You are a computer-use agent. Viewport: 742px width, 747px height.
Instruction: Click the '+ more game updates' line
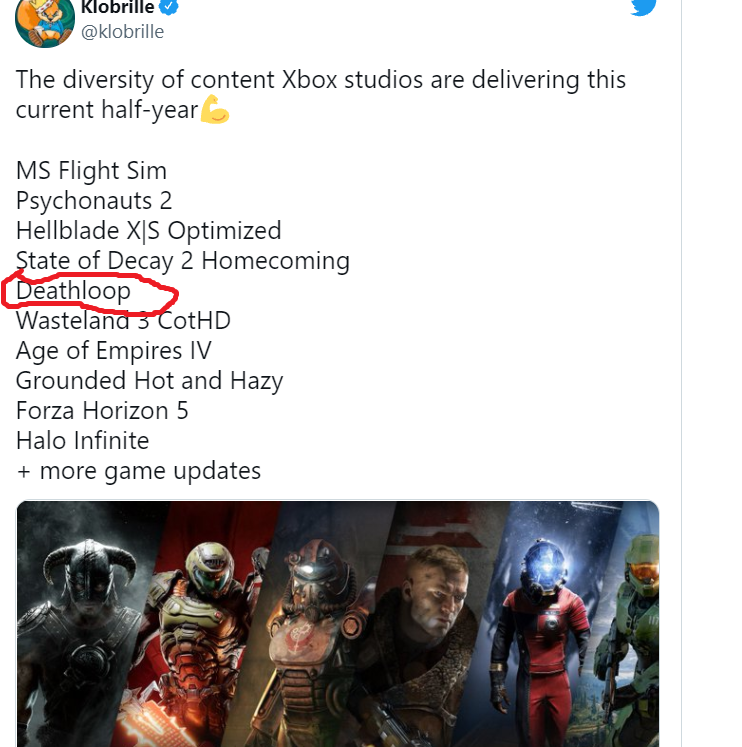pos(138,471)
